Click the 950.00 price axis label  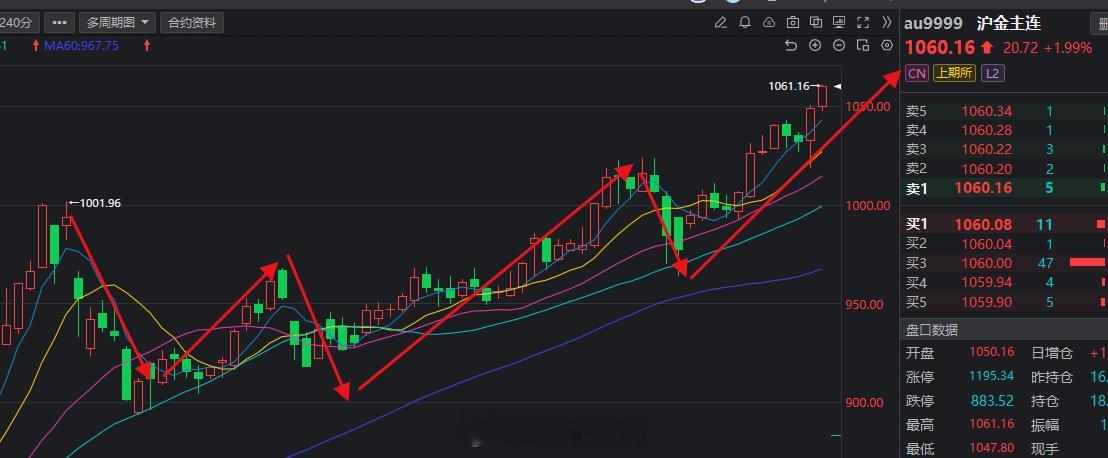[865, 305]
